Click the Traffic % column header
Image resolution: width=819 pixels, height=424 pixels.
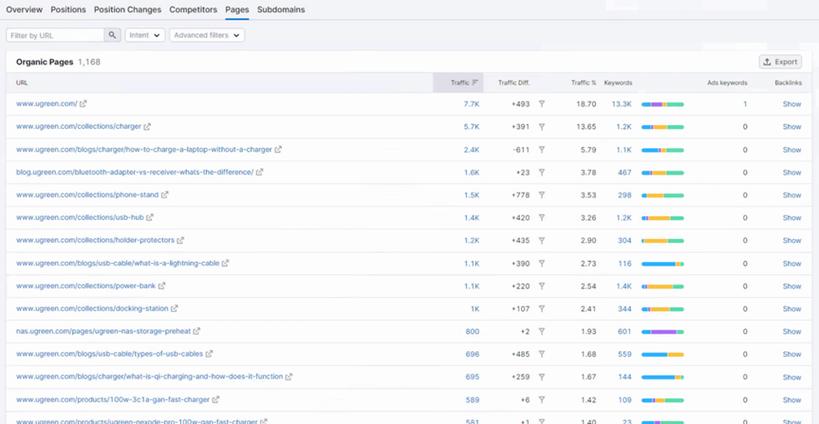(x=583, y=83)
